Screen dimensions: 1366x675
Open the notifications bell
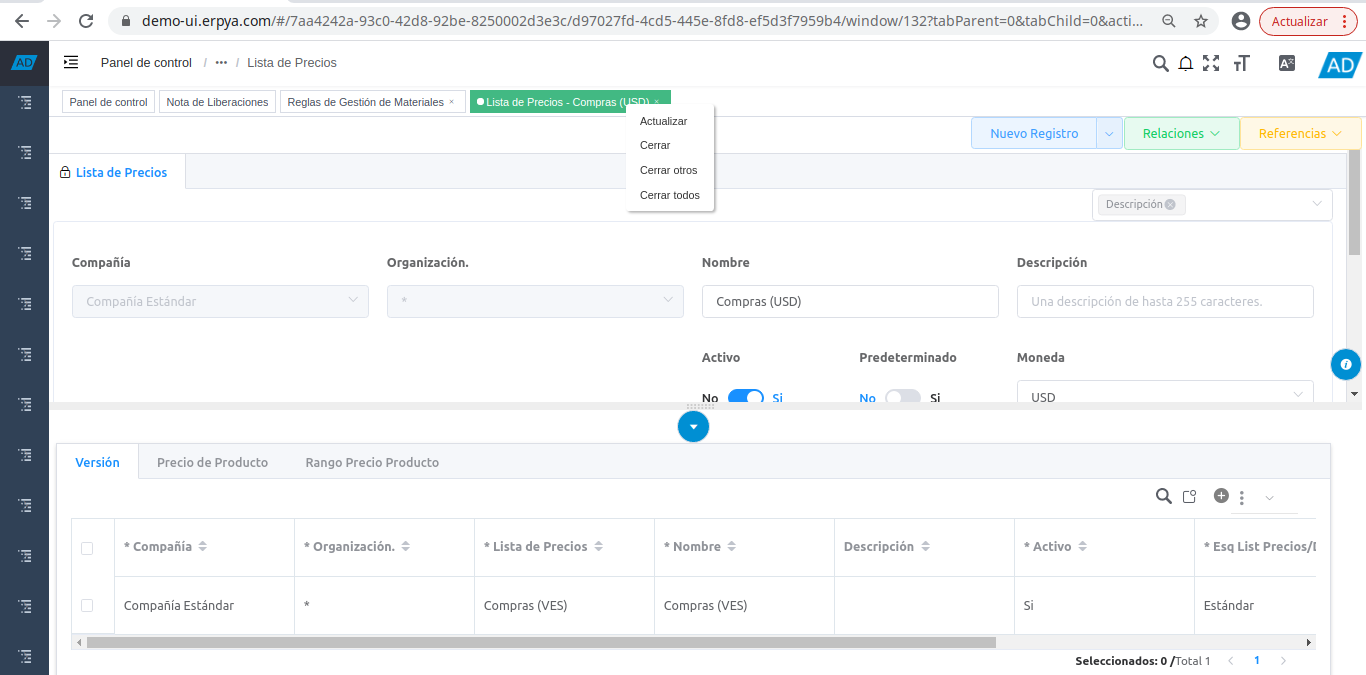1185,63
